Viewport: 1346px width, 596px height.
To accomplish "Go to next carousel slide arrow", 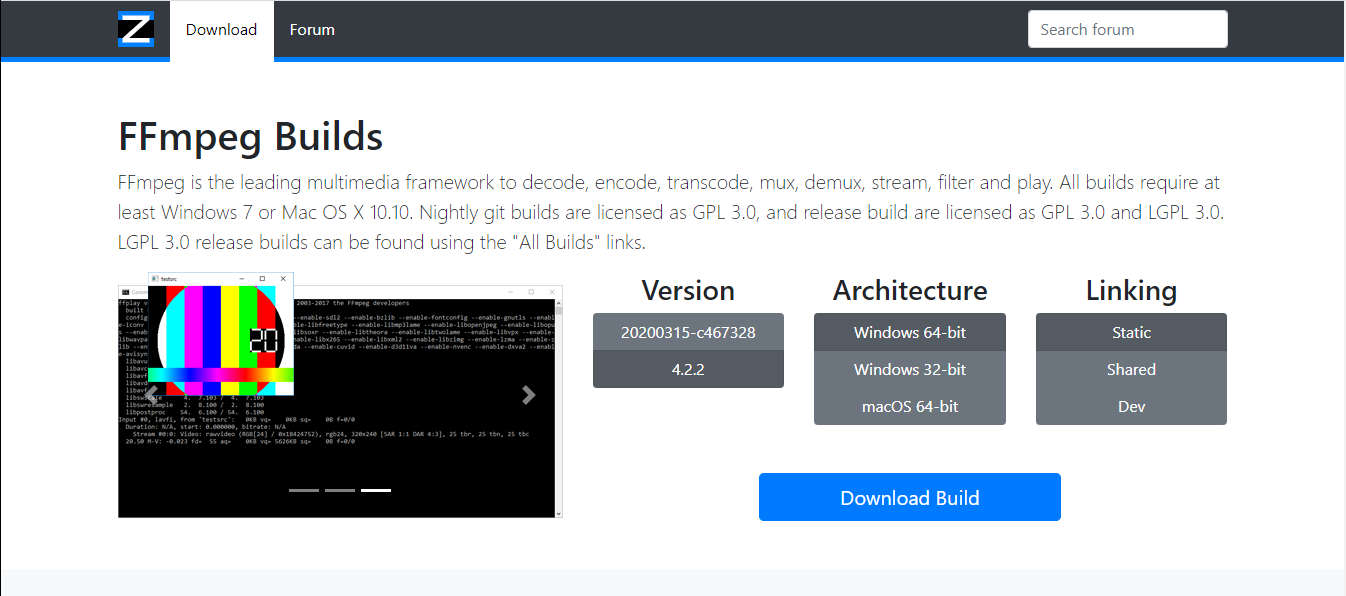I will coord(529,395).
